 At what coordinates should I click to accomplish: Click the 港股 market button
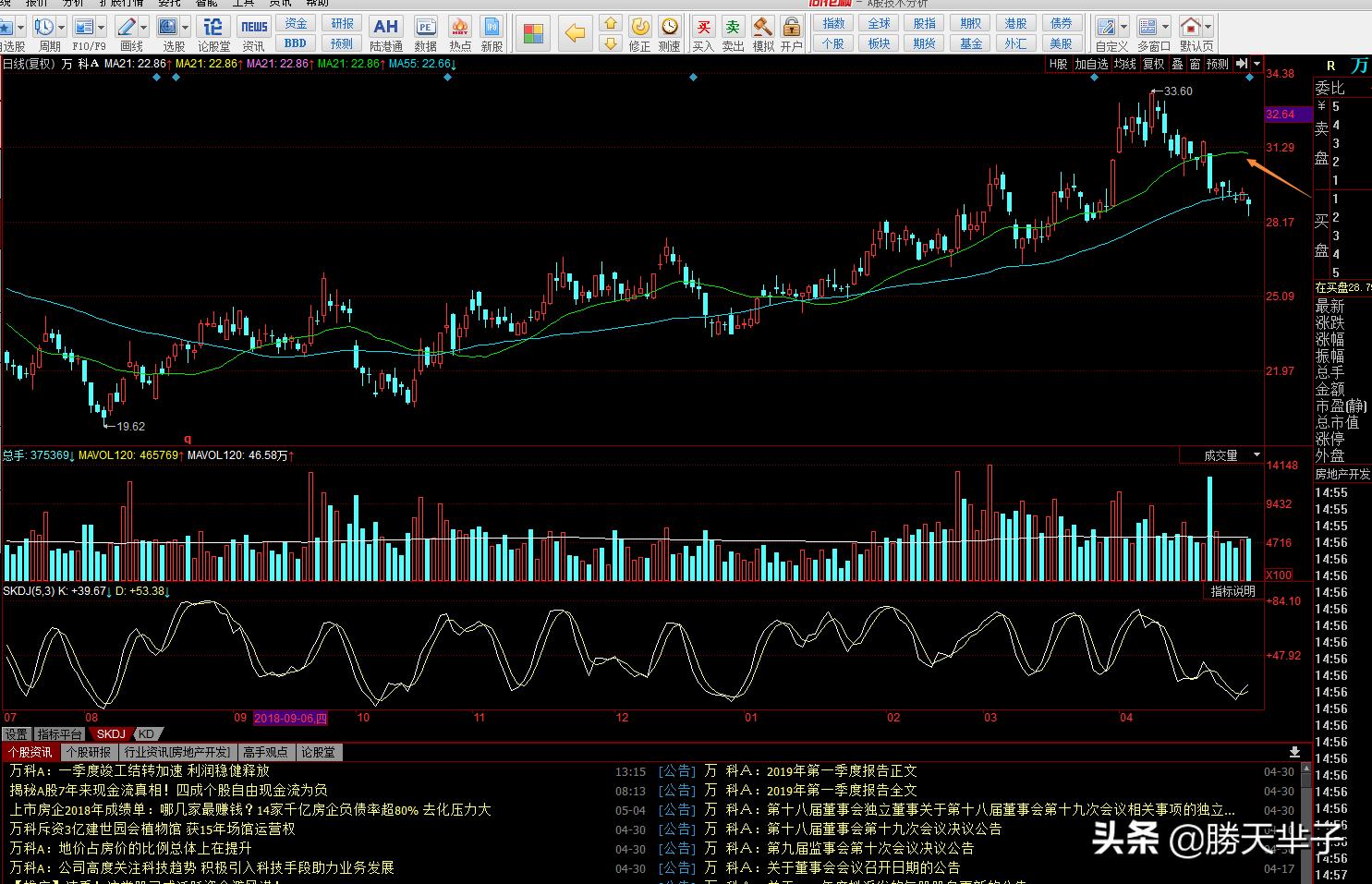pos(1015,23)
